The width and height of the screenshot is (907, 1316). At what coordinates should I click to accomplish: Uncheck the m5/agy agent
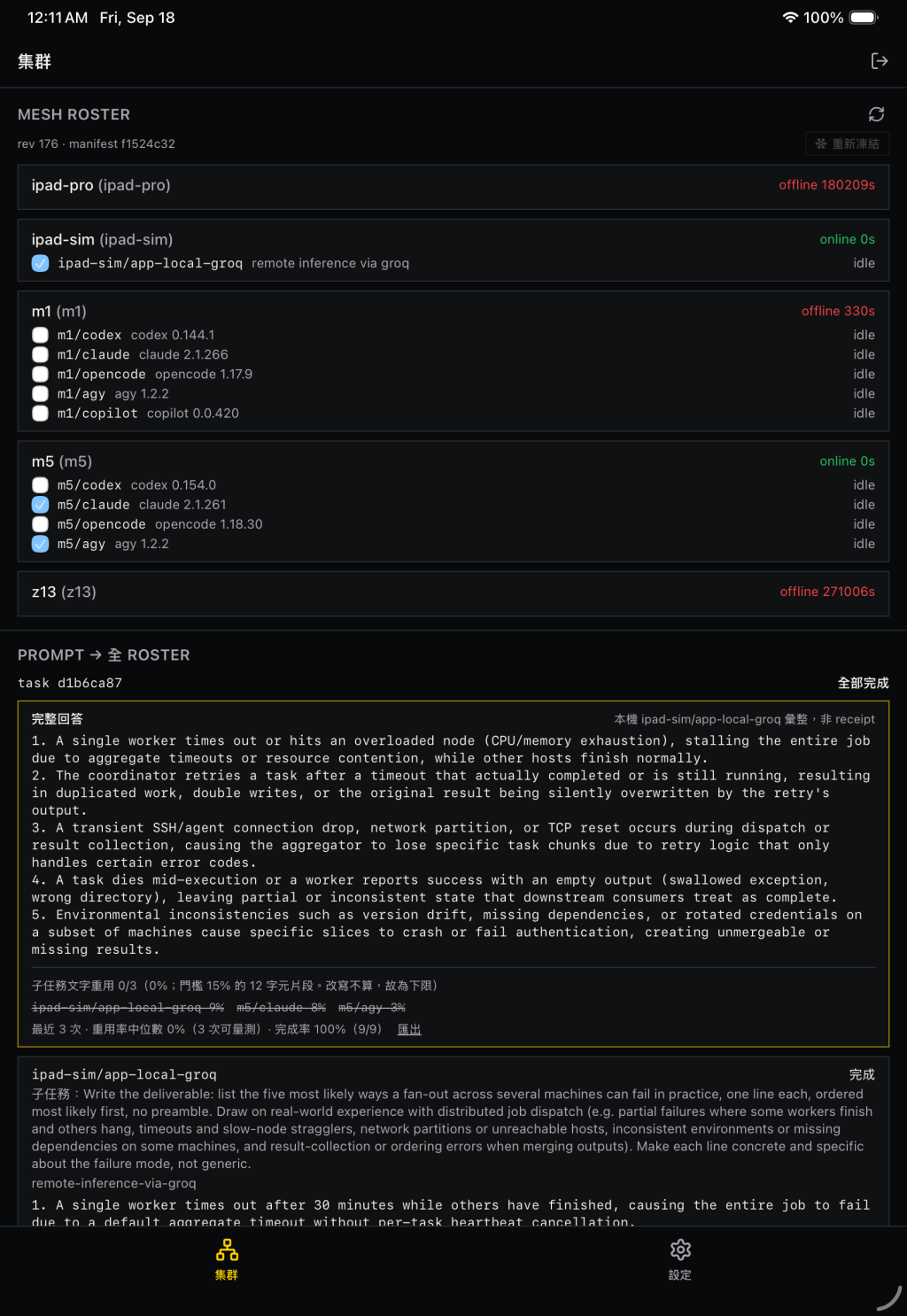click(40, 544)
